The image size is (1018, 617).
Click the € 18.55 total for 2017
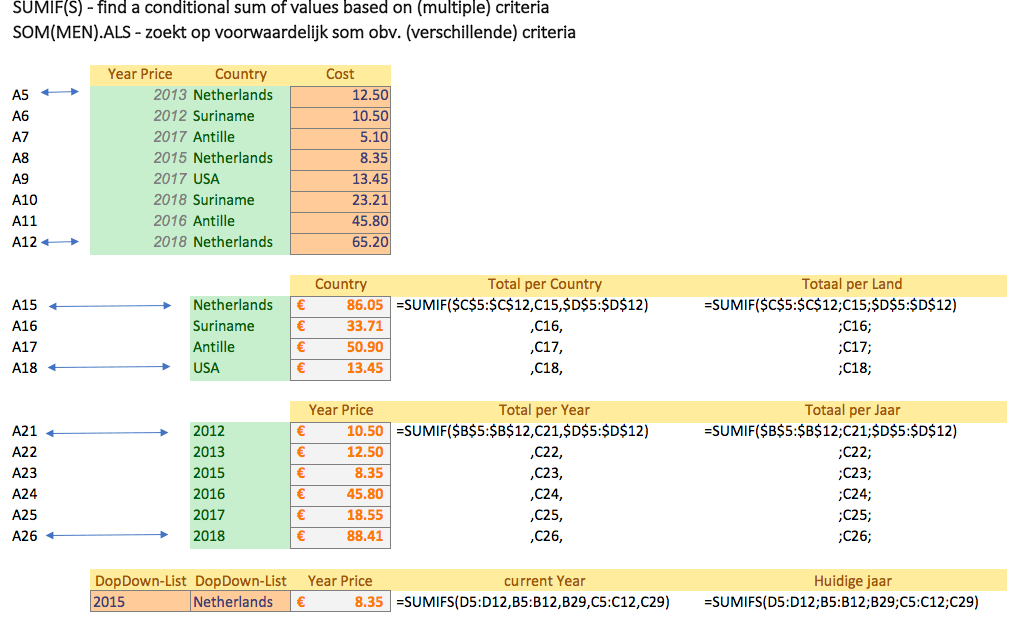[x=340, y=516]
